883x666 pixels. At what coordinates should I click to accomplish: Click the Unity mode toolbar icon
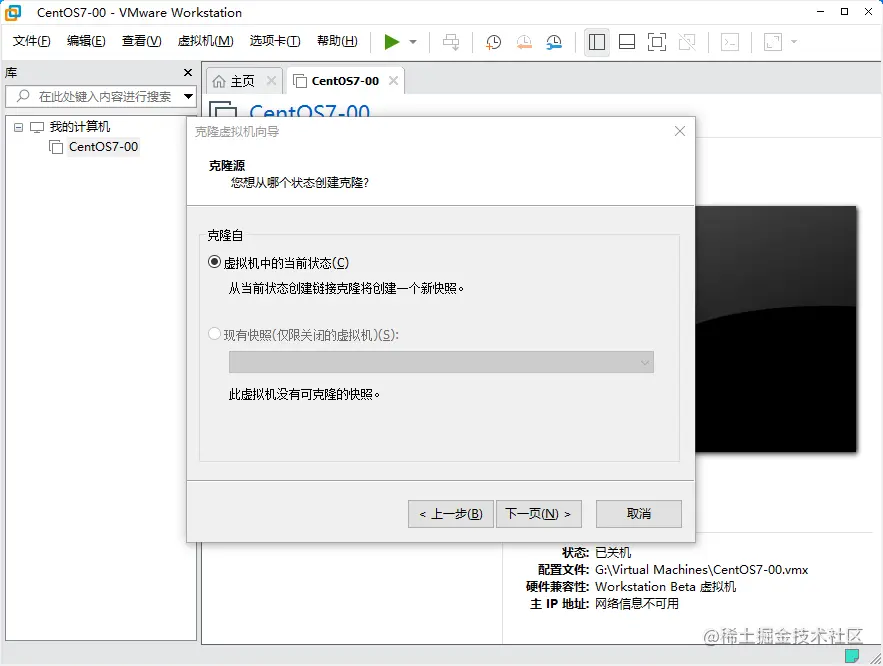click(687, 42)
